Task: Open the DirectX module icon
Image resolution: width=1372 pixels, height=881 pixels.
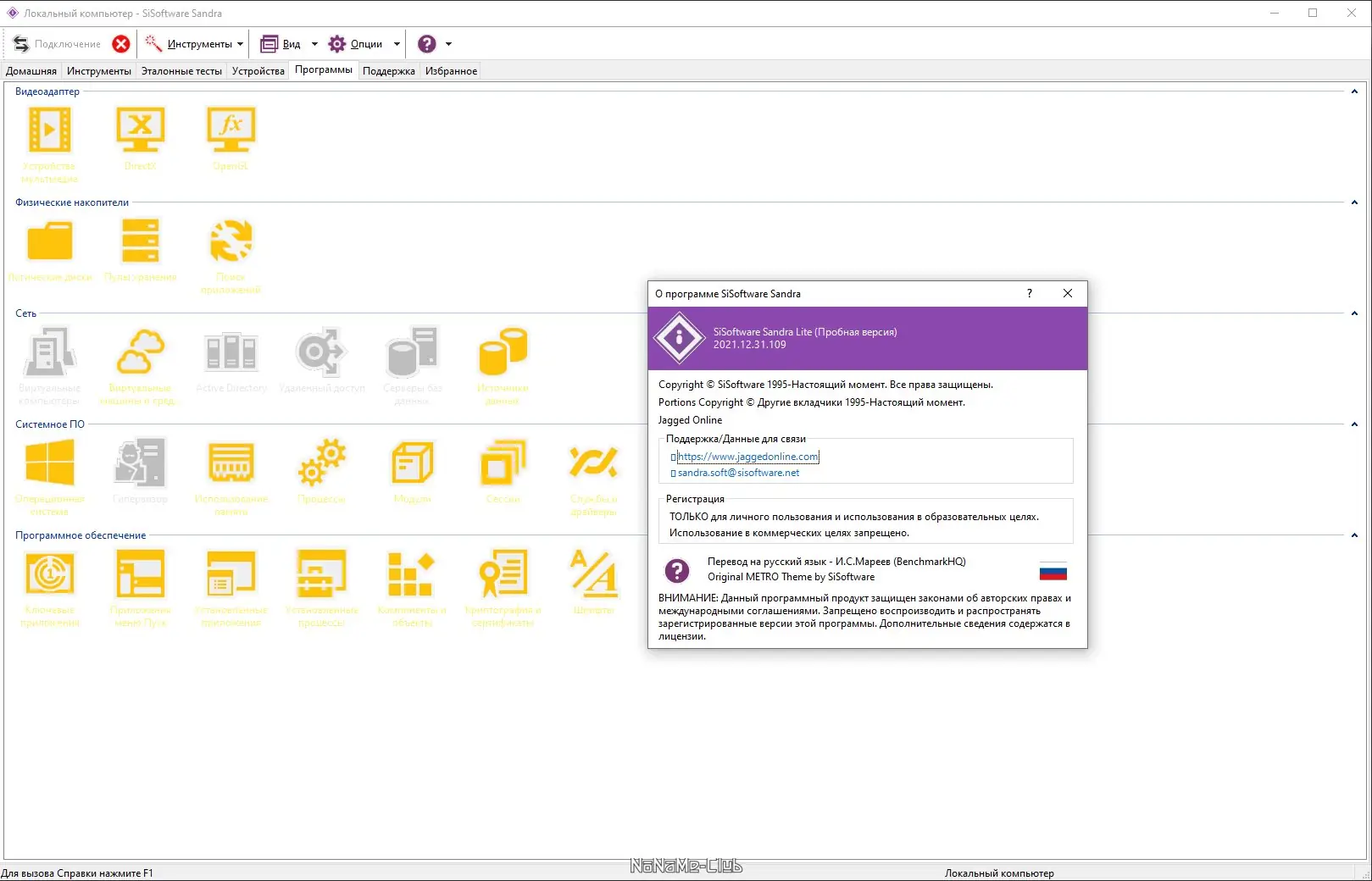Action: click(140, 130)
